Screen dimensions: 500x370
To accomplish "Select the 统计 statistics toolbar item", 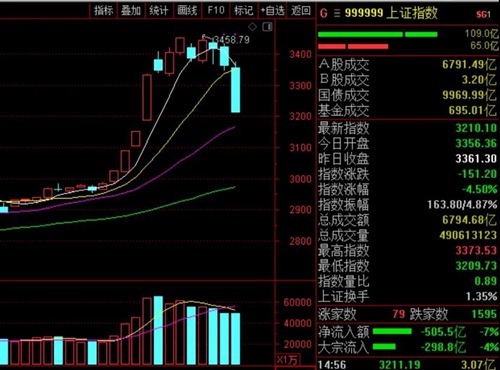I will 159,10.
